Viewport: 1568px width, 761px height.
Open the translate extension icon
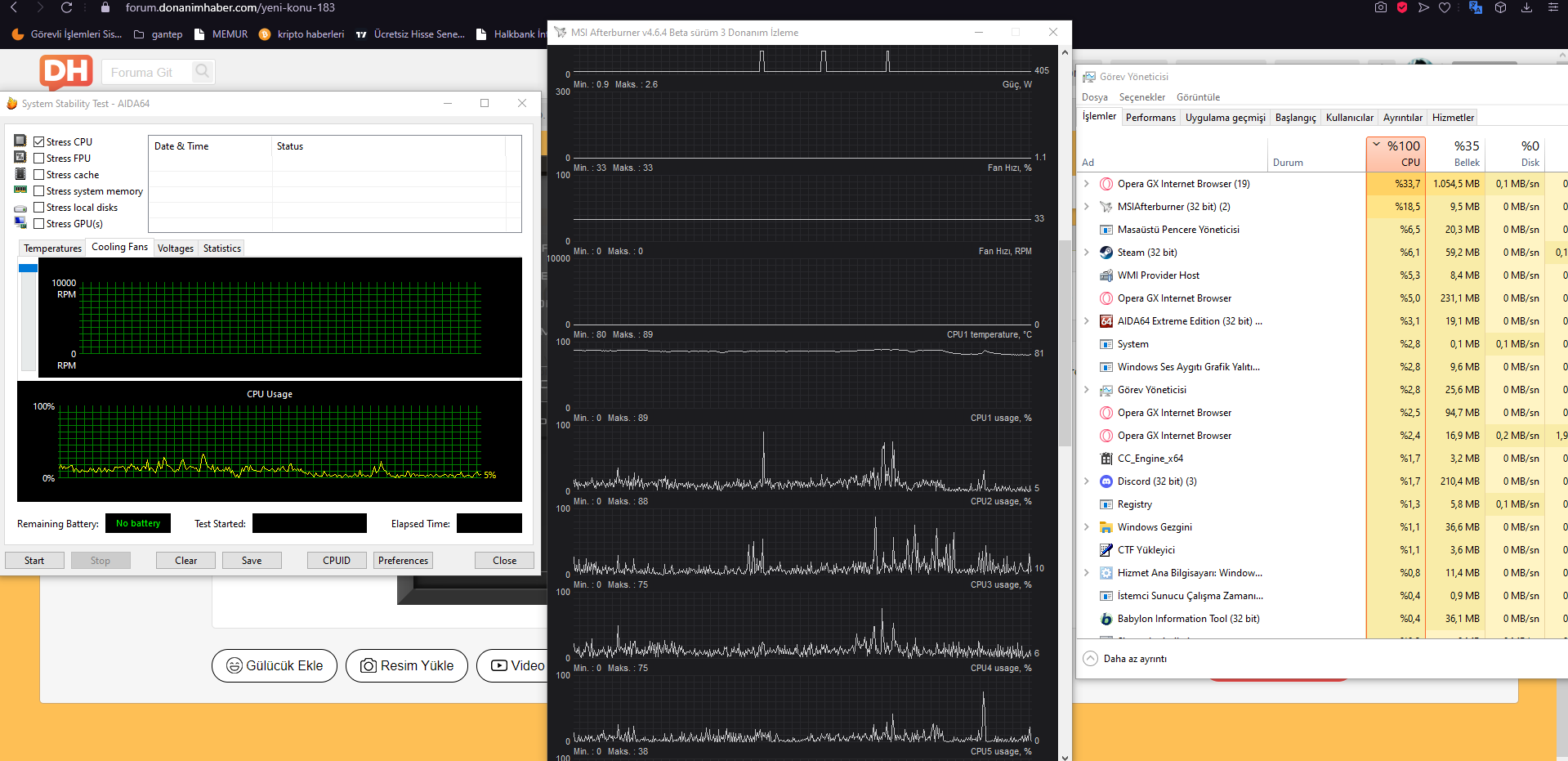1475,7
